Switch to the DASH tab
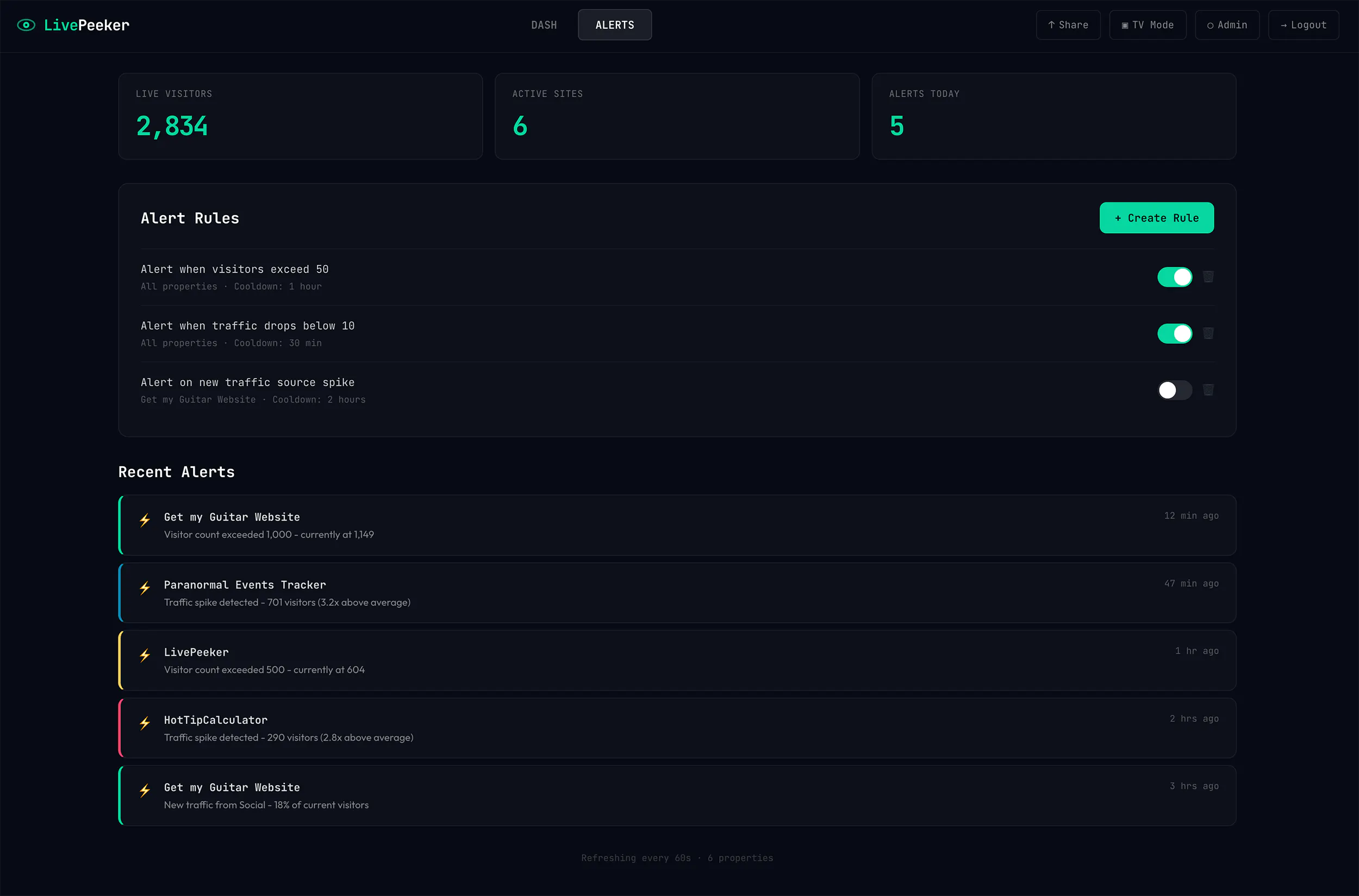The image size is (1359, 896). point(544,25)
